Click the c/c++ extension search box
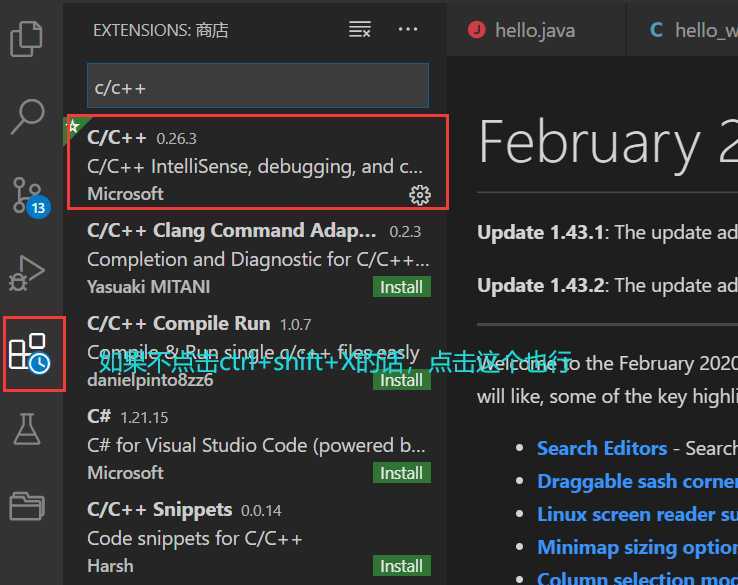Screen dimensions: 738x585 tap(258, 86)
